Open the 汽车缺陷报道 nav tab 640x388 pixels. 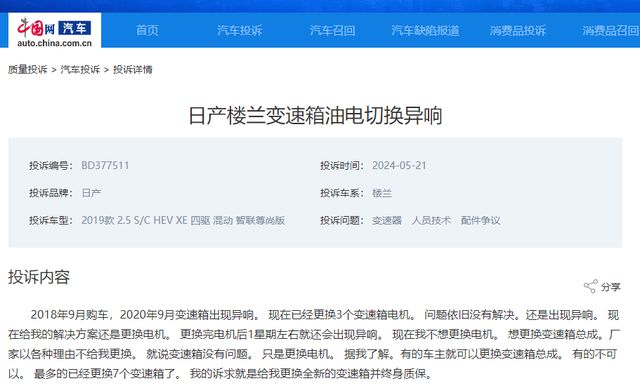(x=425, y=30)
